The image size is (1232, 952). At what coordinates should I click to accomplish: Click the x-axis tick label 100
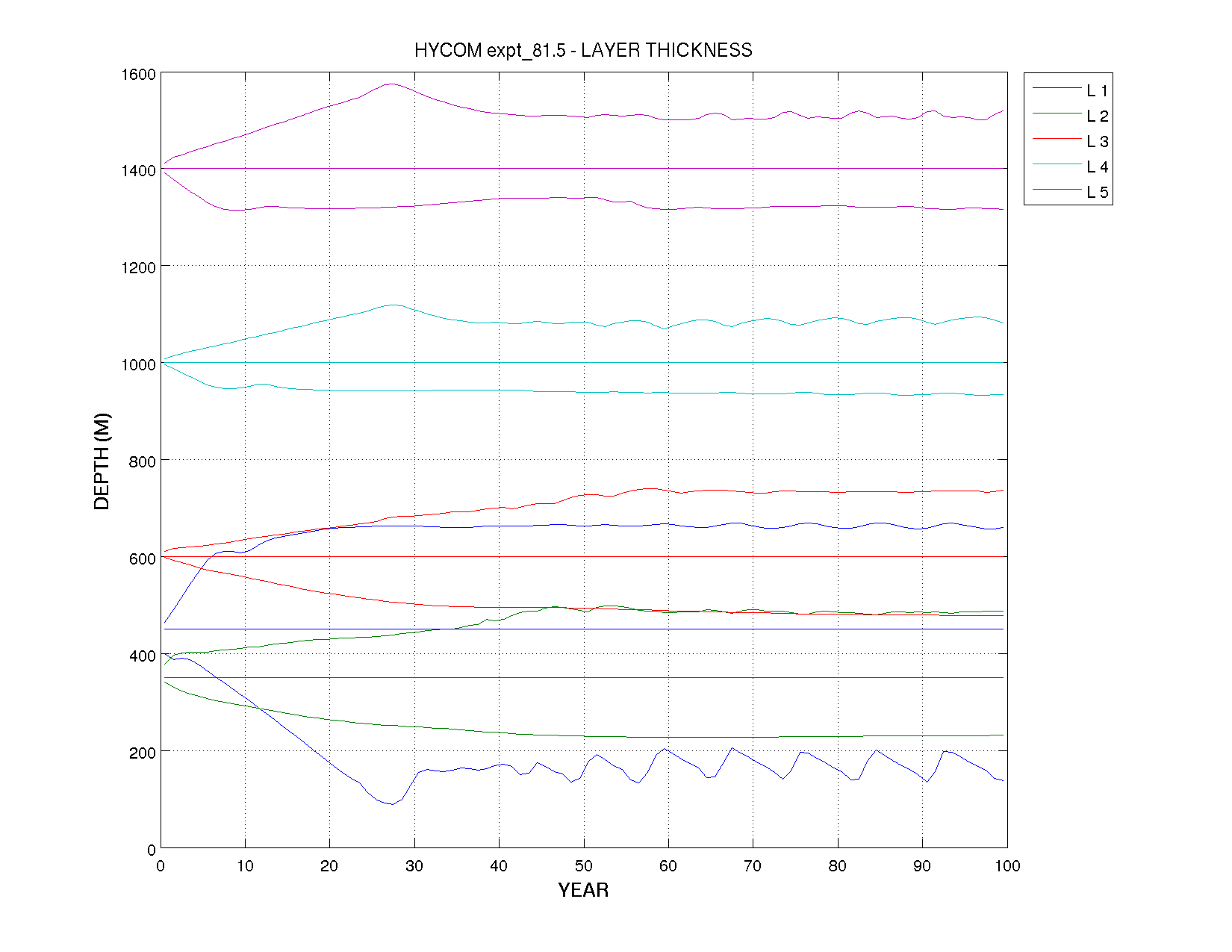click(x=1007, y=866)
